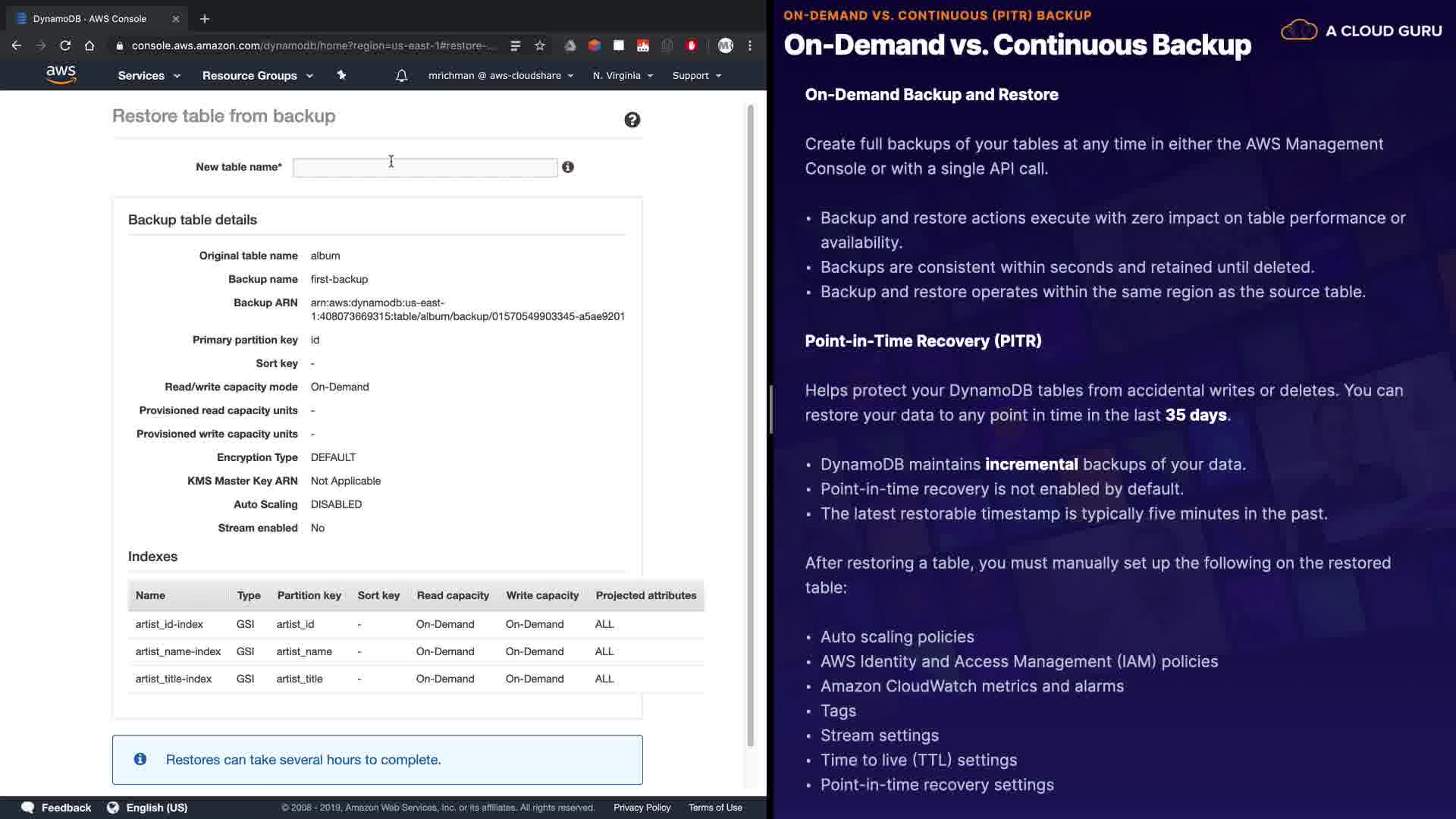Screen dimensions: 1456x819
Task: Open the notifications bell icon
Action: [x=401, y=76]
